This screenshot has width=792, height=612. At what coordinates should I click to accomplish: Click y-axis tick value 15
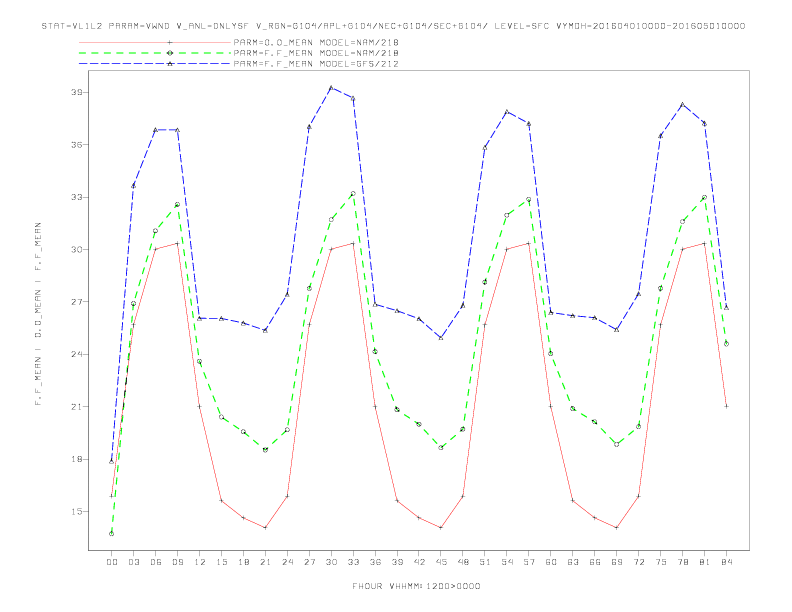[x=76, y=512]
